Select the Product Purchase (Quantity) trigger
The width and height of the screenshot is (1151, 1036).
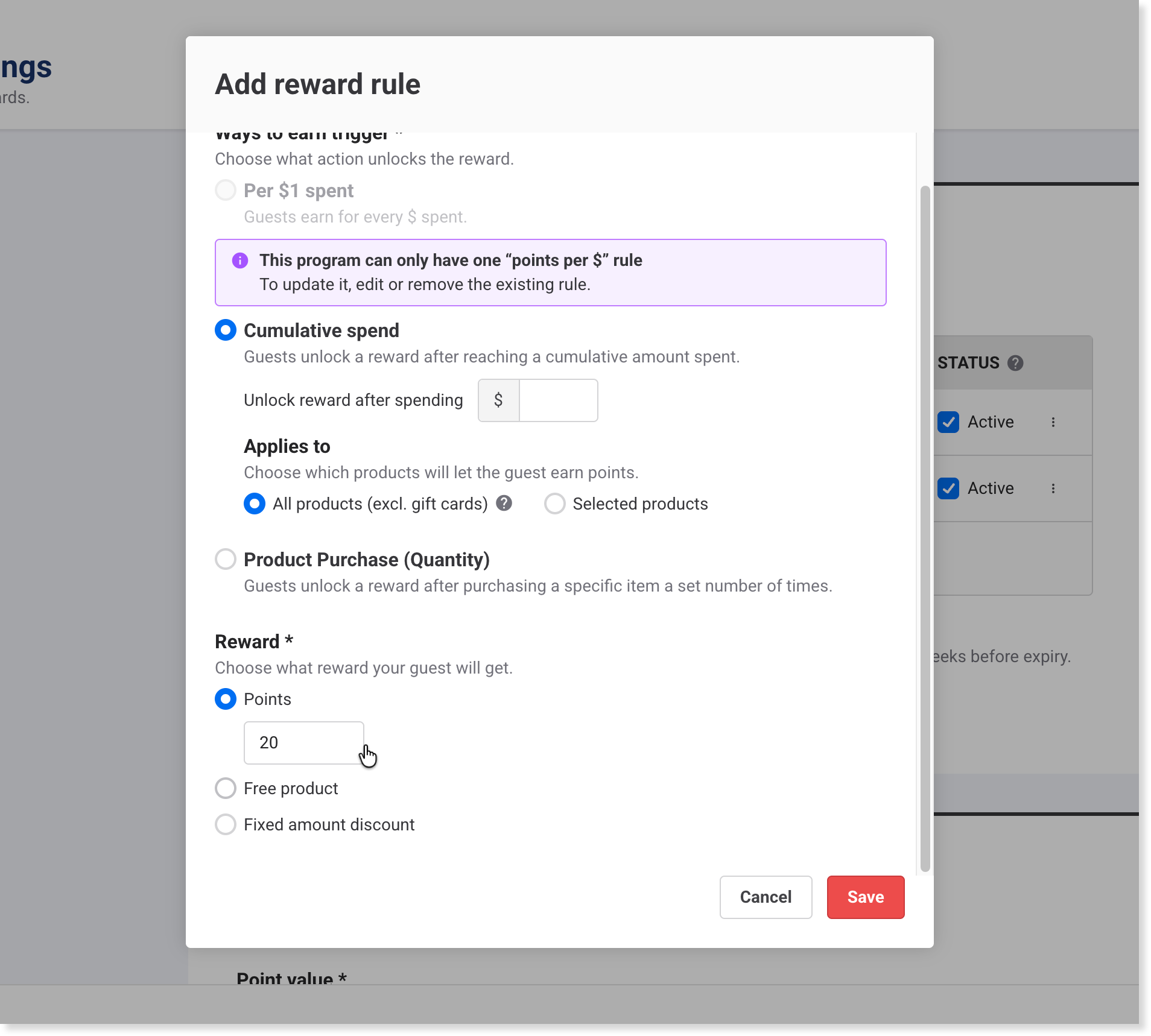pos(226,560)
